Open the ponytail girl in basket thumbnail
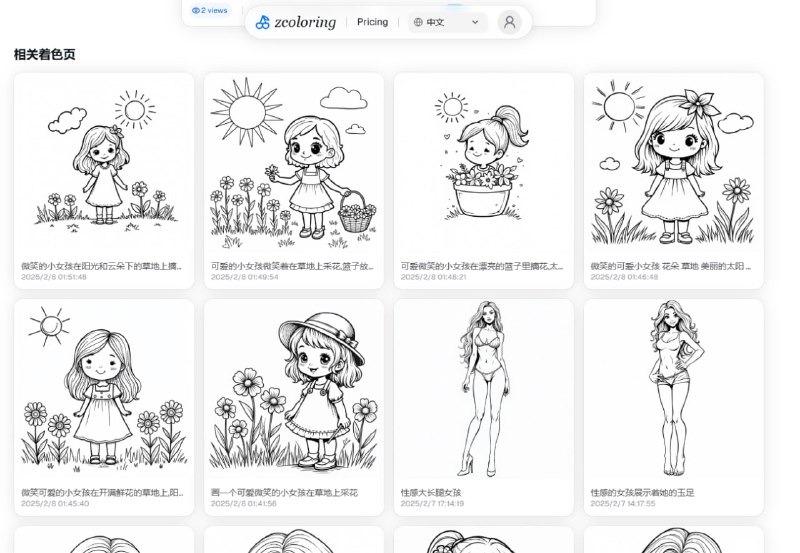 click(484, 162)
